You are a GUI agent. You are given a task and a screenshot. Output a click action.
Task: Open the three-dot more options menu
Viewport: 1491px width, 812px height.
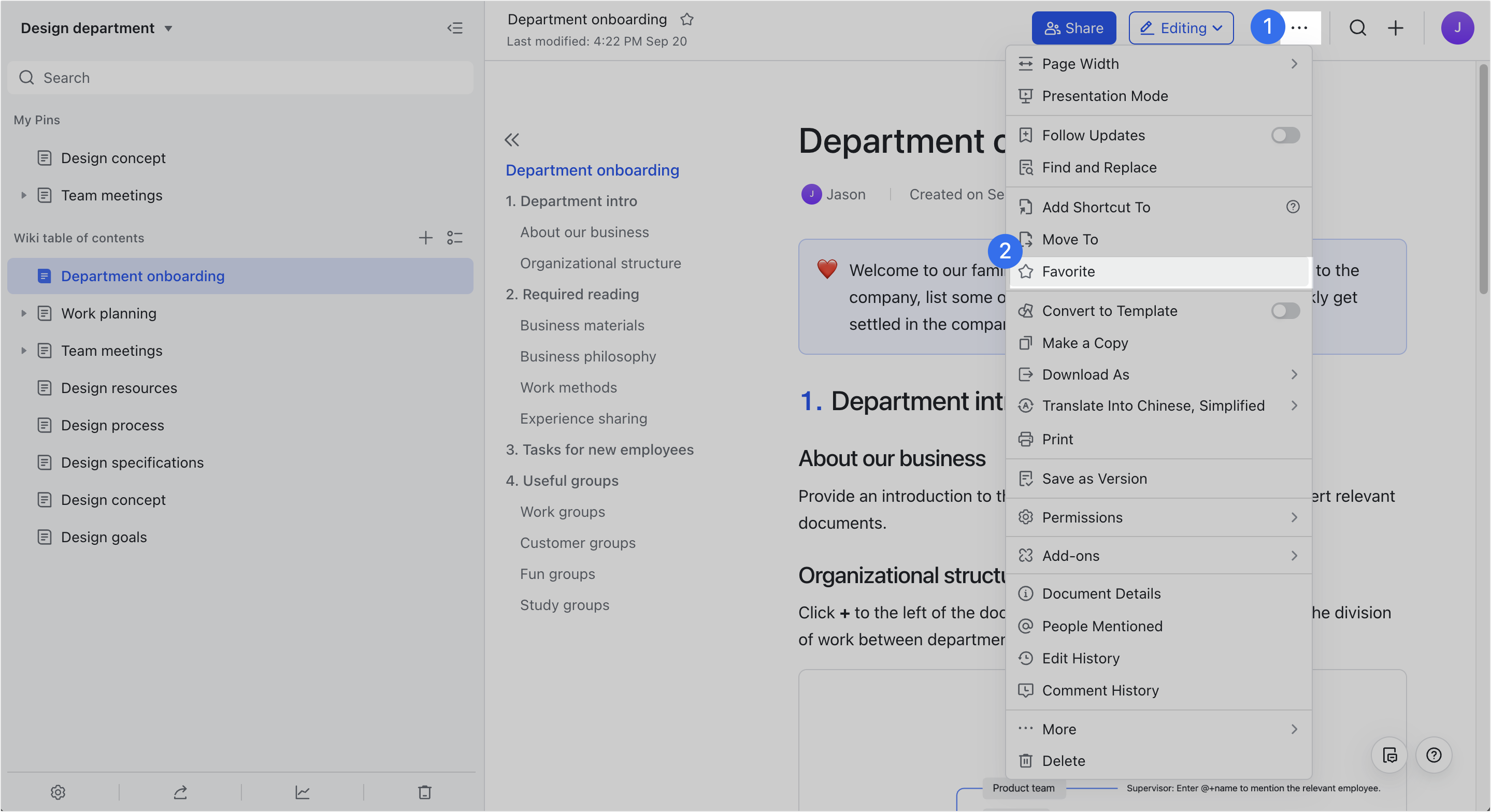(1299, 28)
